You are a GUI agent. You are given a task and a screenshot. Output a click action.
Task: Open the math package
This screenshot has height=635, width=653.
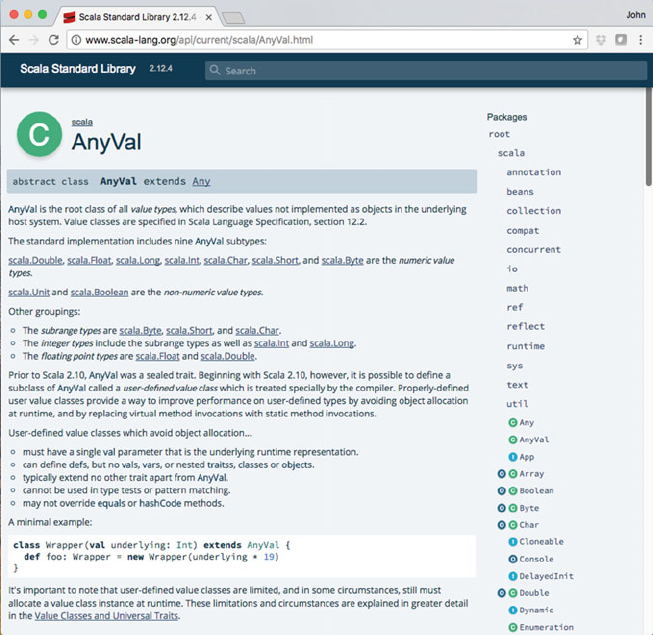point(517,288)
